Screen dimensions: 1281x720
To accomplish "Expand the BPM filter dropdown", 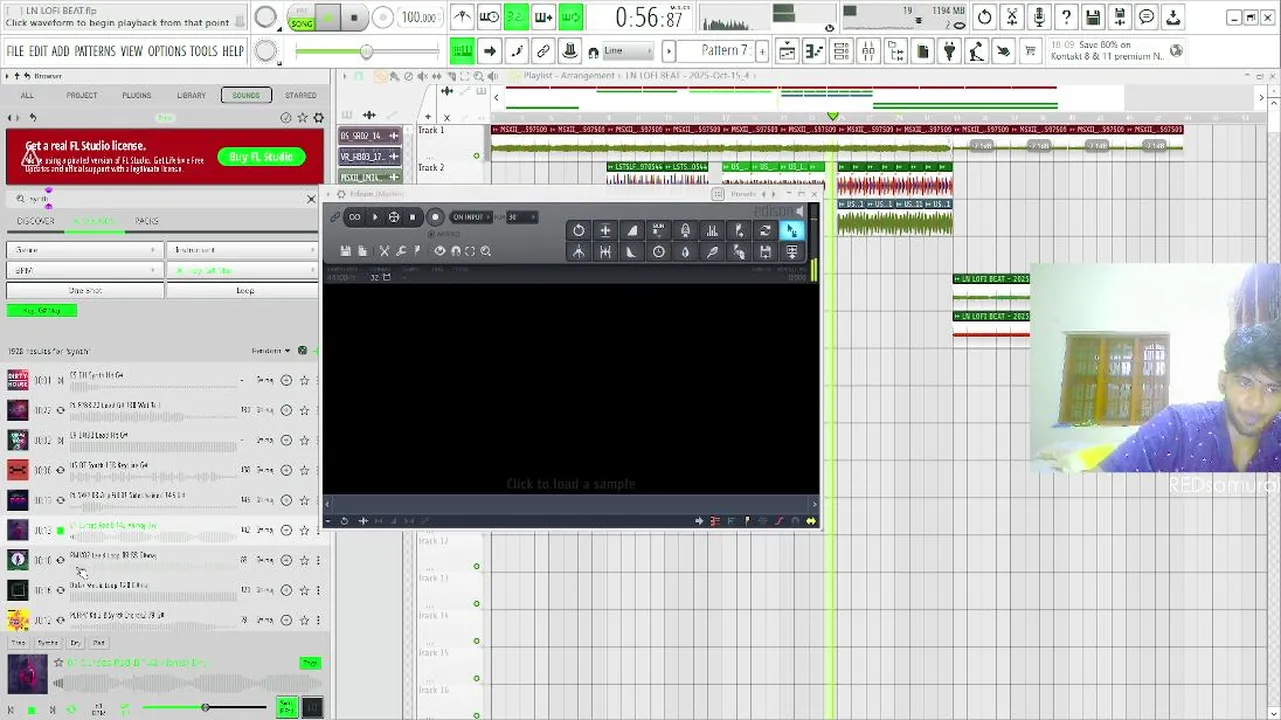I will [x=84, y=271].
